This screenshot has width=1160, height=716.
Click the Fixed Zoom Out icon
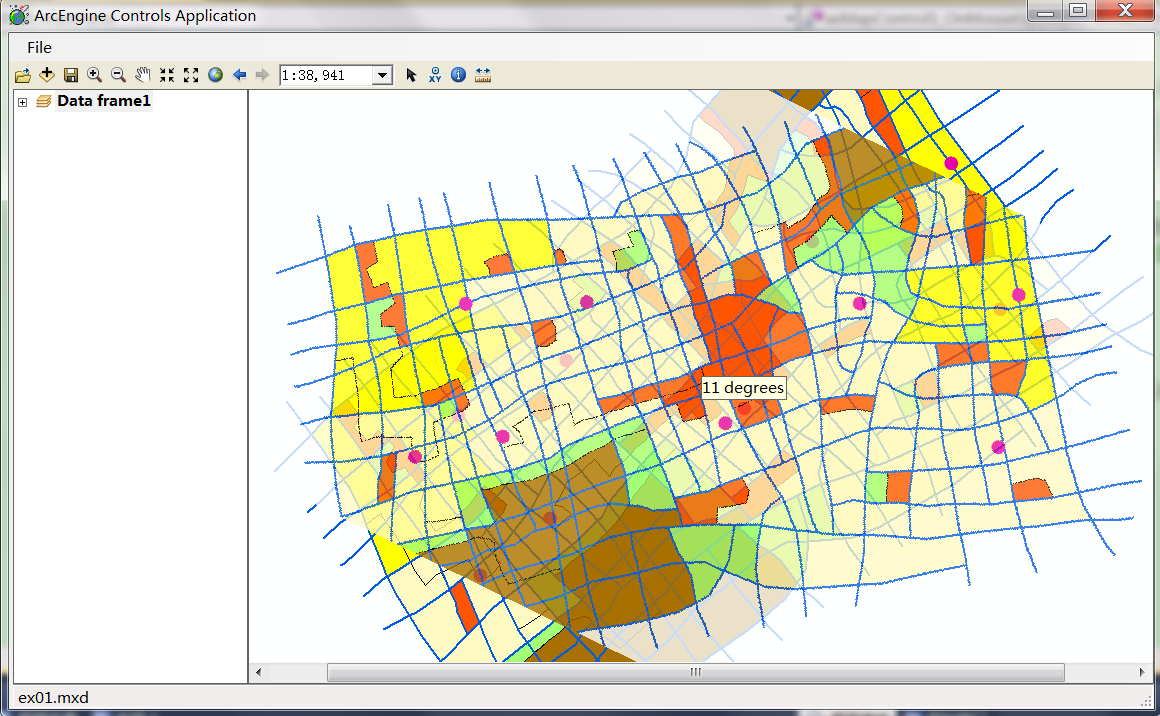[191, 75]
